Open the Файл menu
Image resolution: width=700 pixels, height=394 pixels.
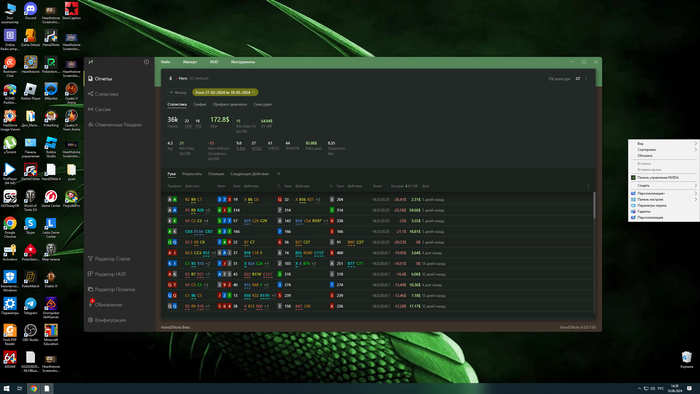pos(166,62)
